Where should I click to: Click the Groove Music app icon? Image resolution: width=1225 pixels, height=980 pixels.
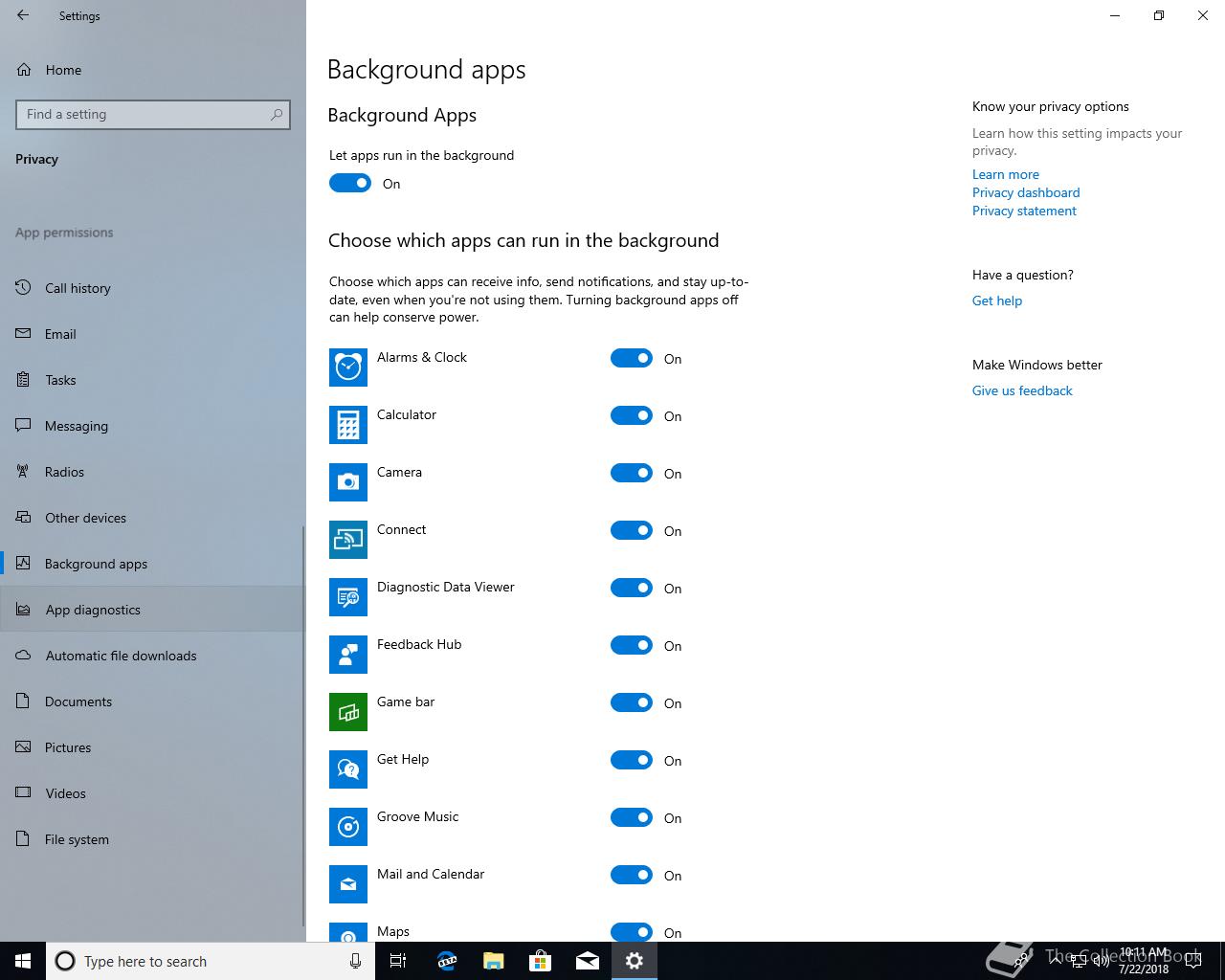[x=348, y=827]
